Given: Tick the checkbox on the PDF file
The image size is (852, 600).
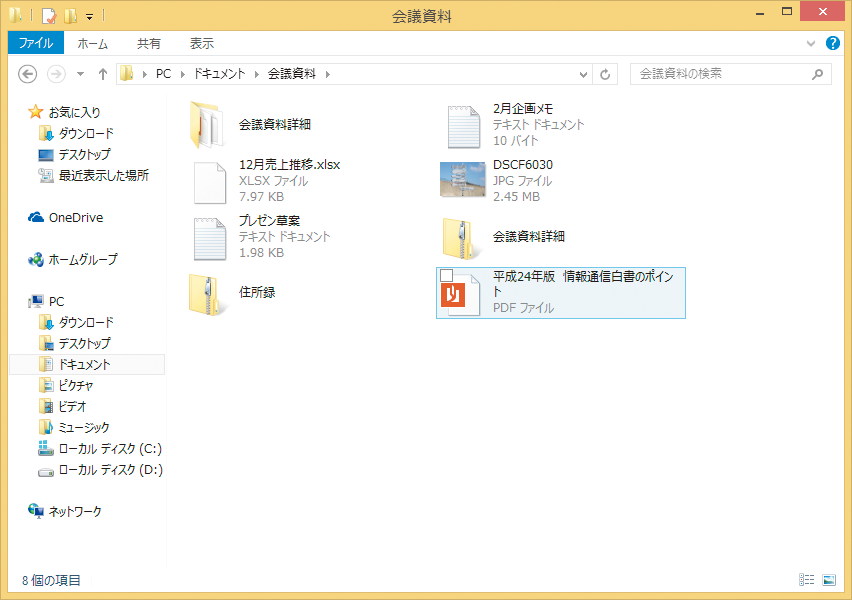Looking at the screenshot, I should tap(447, 276).
